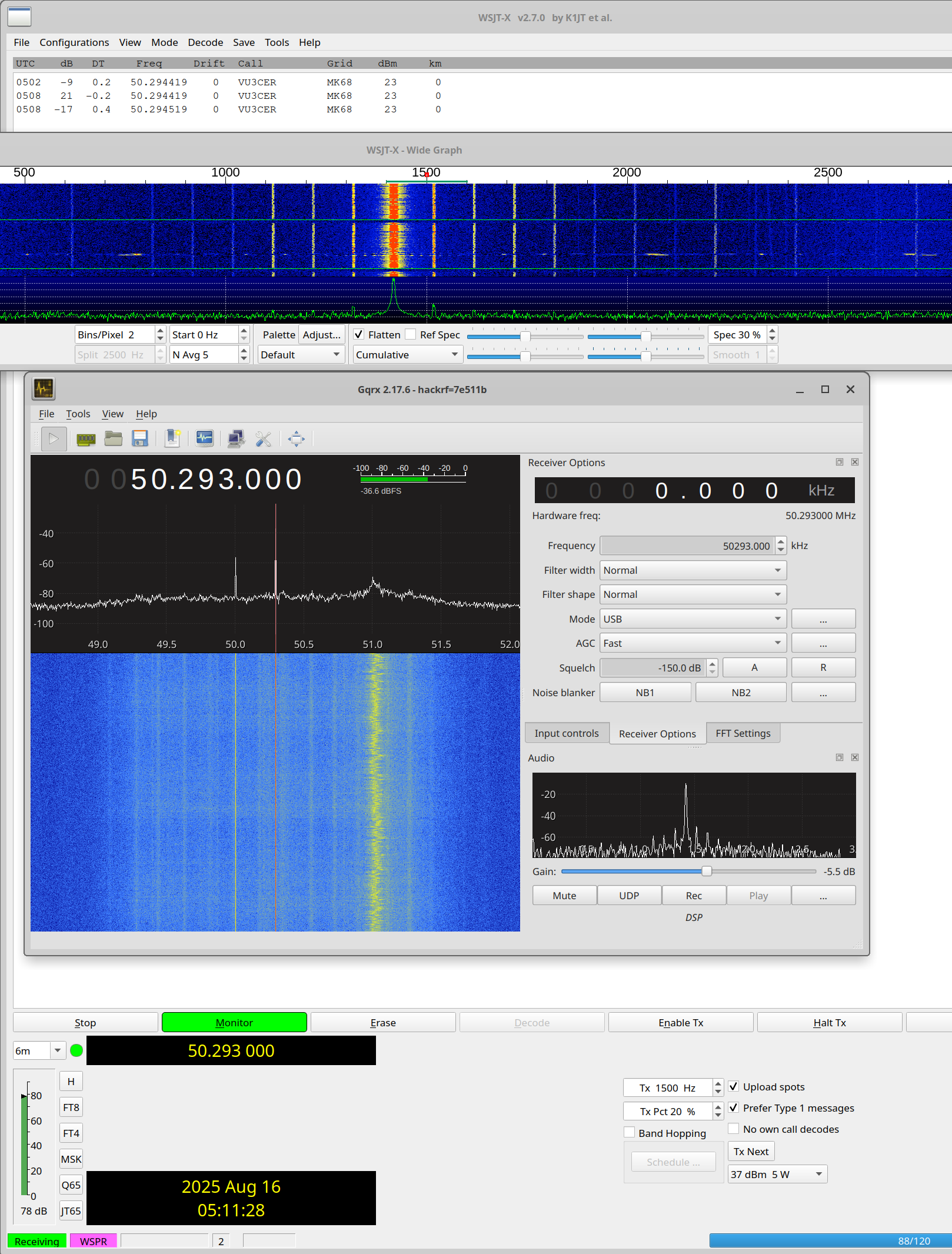Click the Halt Tx button

click(830, 1023)
